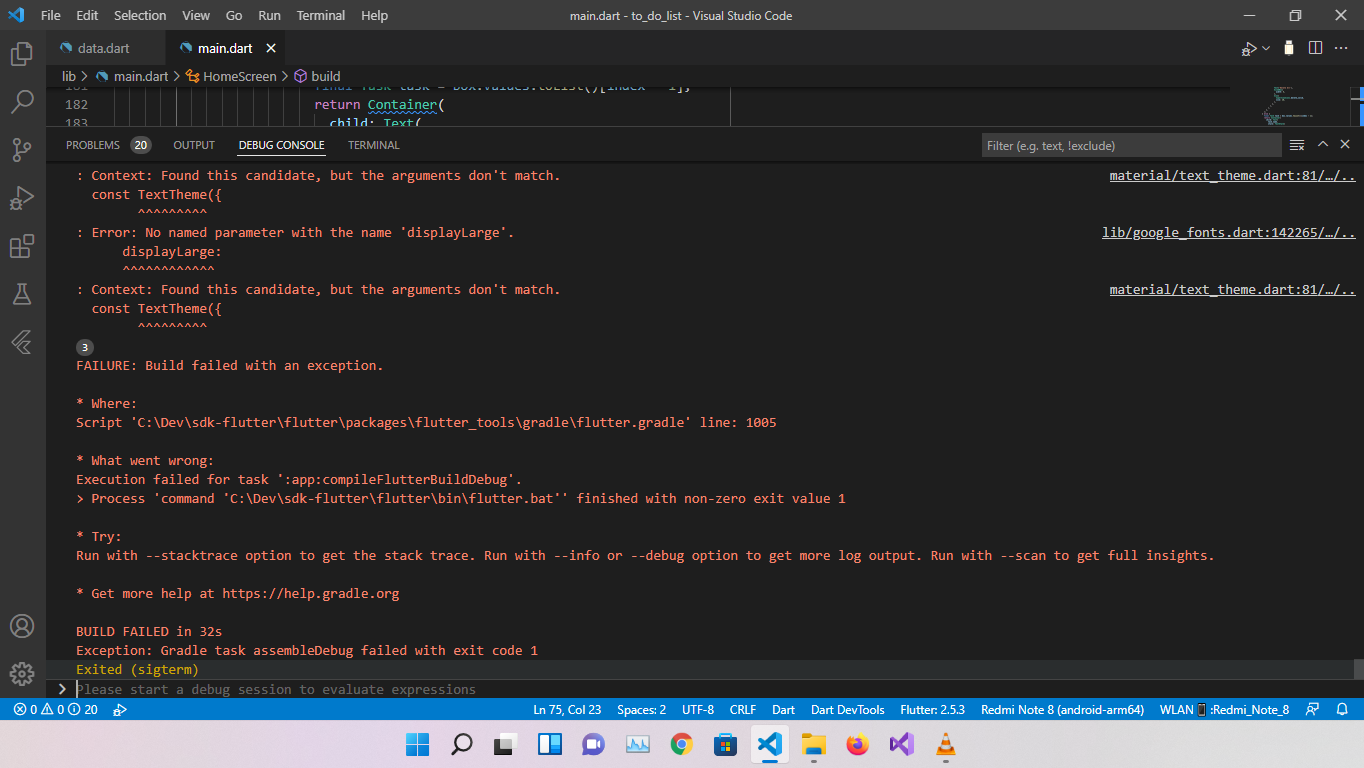Open More Actions ellipsis menu

(x=1342, y=48)
